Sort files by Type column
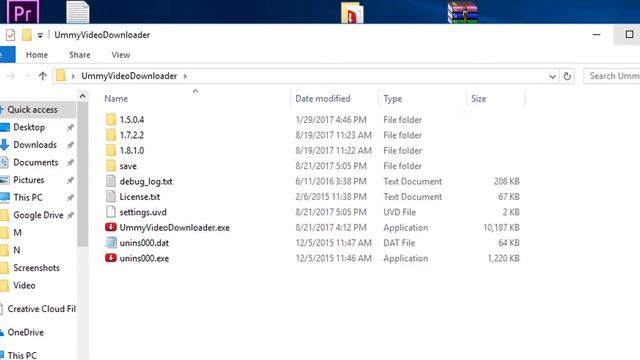 393,99
